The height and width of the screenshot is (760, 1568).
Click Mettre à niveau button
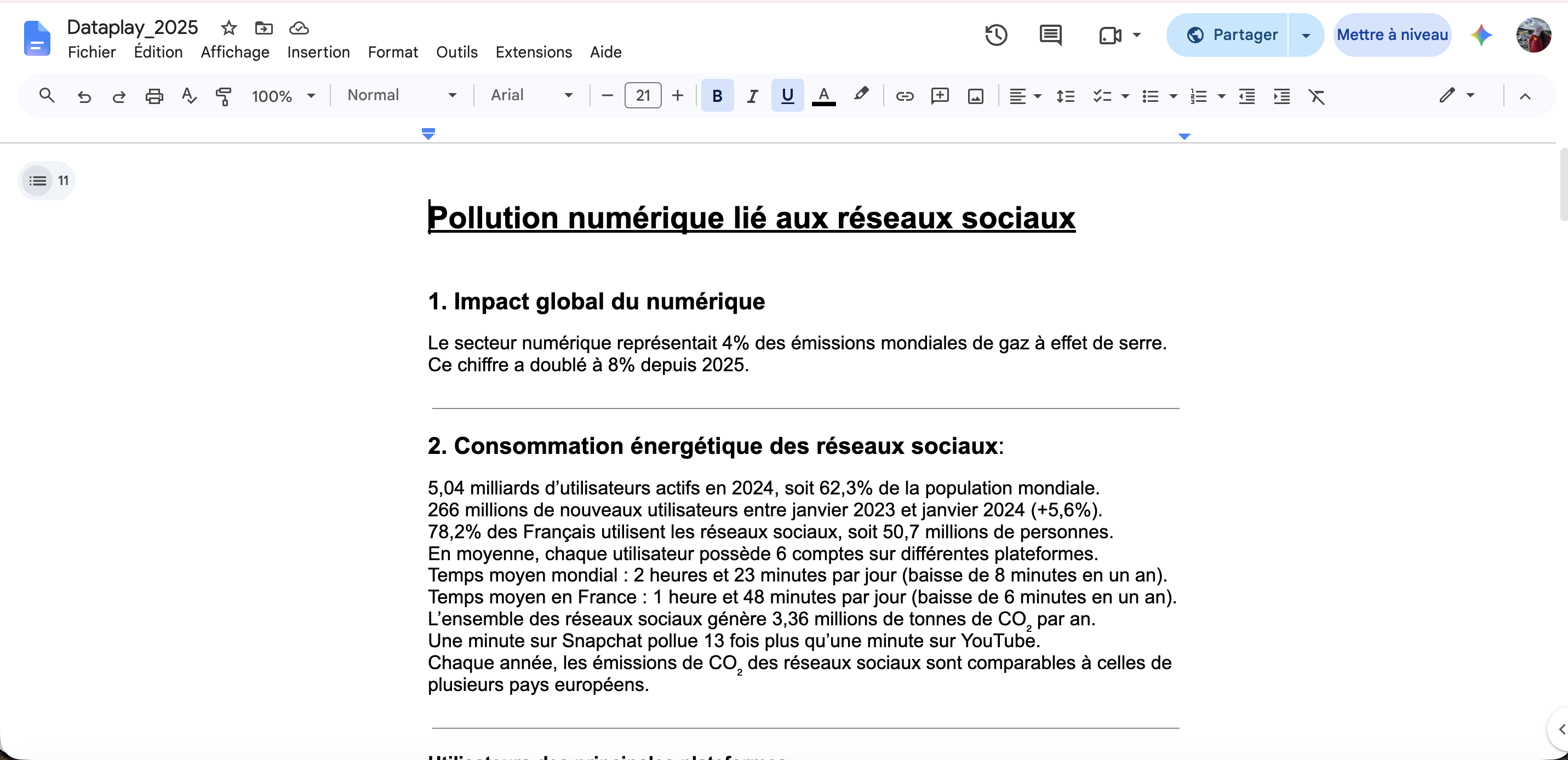[1392, 34]
